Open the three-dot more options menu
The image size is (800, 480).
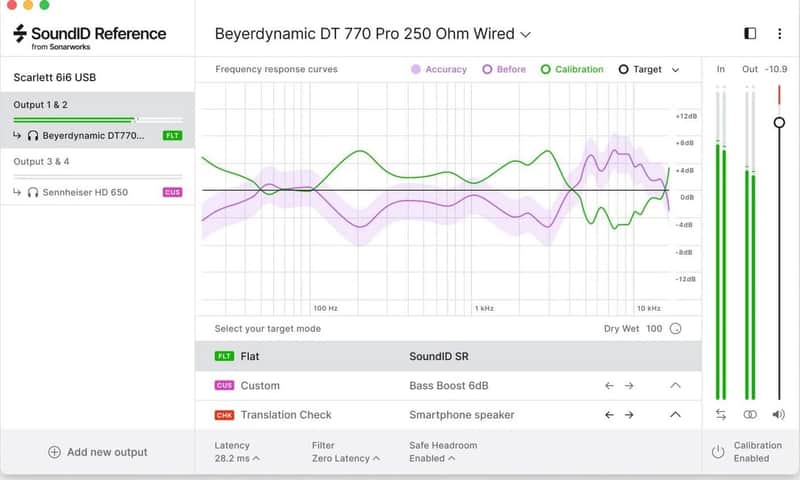[x=779, y=34]
